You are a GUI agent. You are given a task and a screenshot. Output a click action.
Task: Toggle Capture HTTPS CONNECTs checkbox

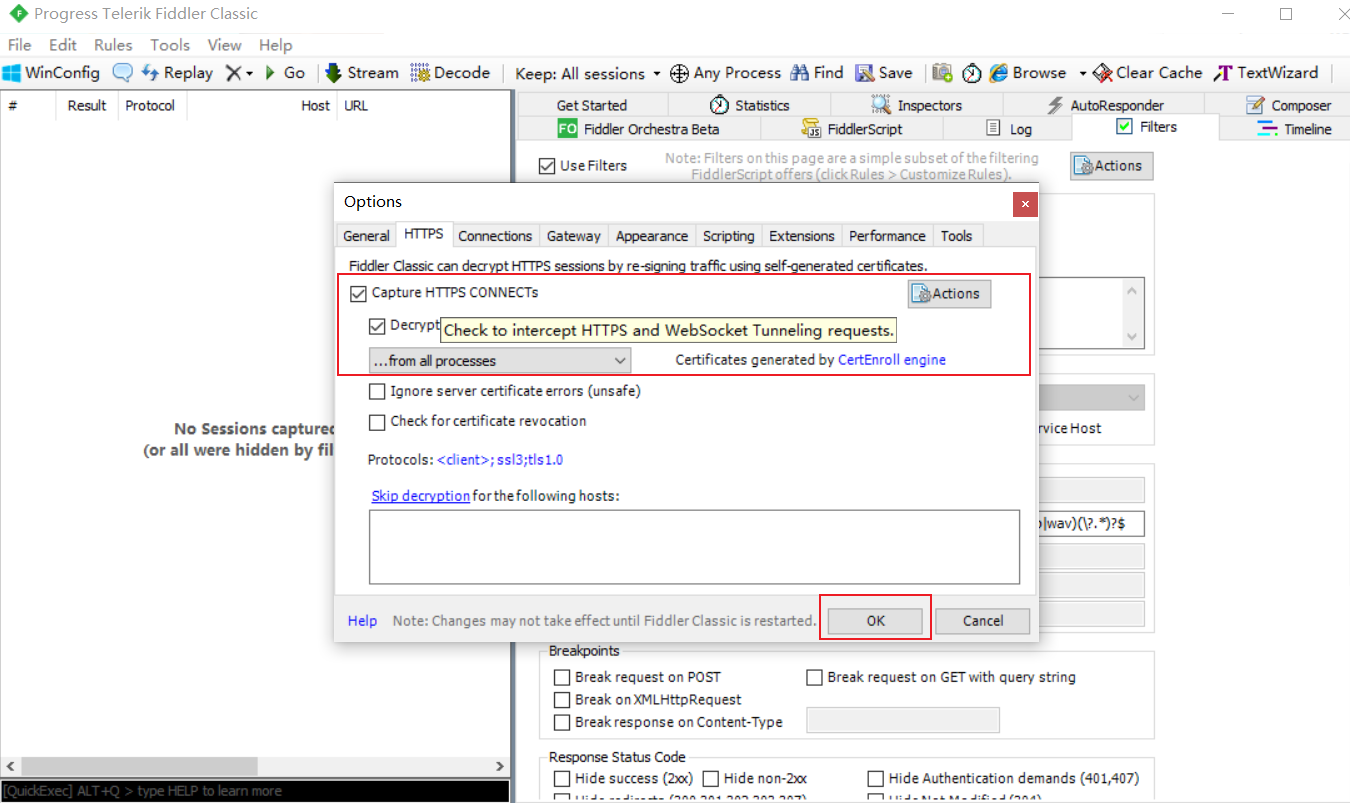tap(358, 293)
